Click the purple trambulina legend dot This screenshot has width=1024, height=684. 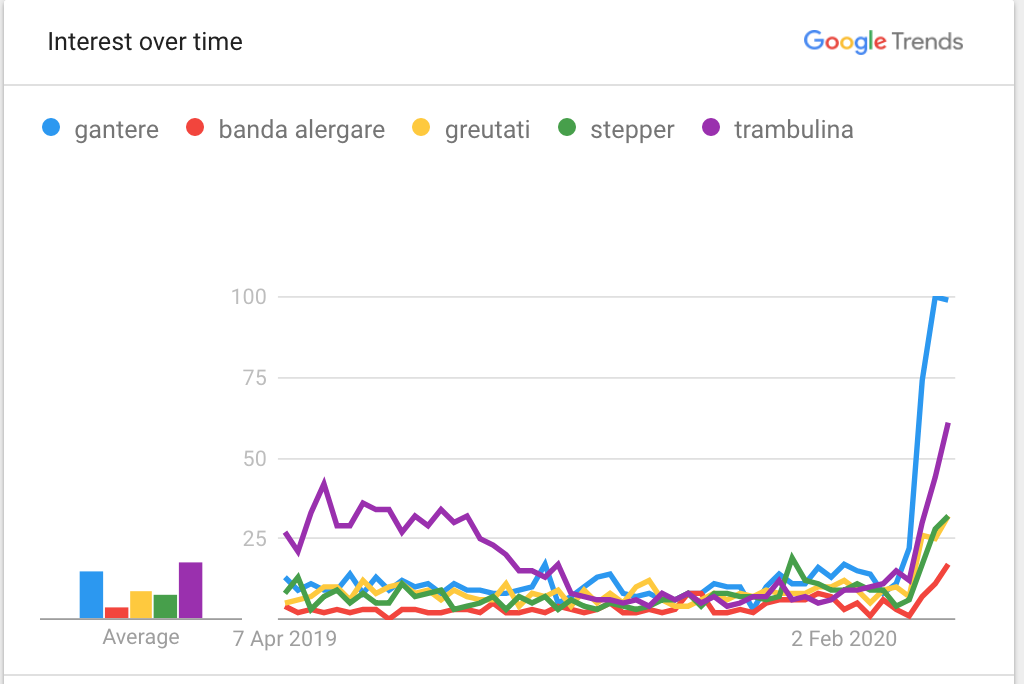[711, 127]
